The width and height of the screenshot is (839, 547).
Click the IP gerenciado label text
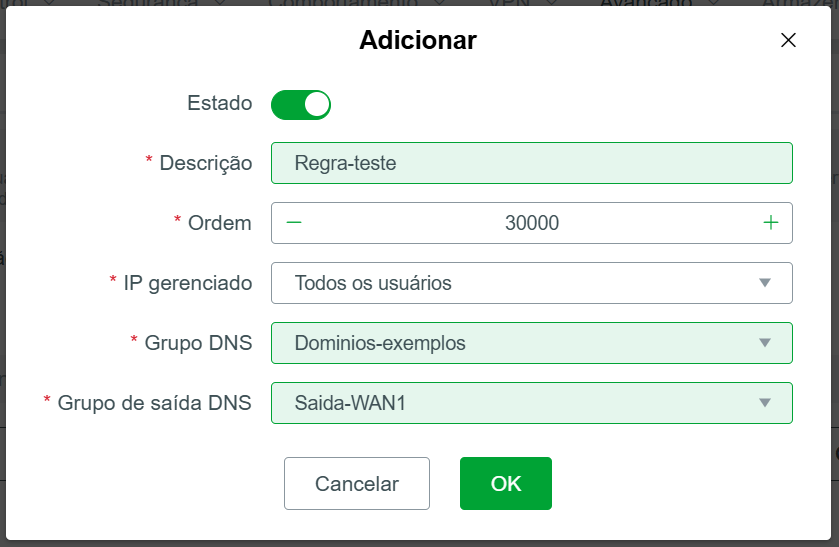coord(188,283)
